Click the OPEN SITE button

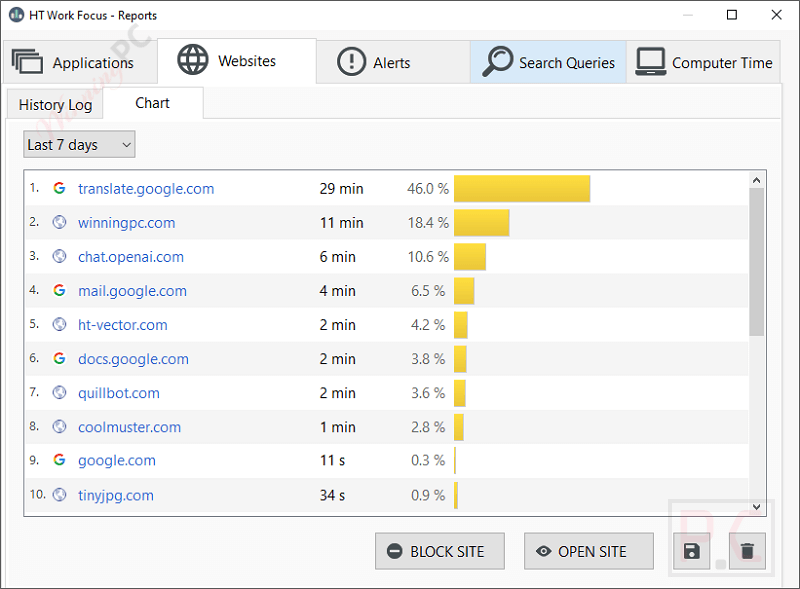(589, 551)
